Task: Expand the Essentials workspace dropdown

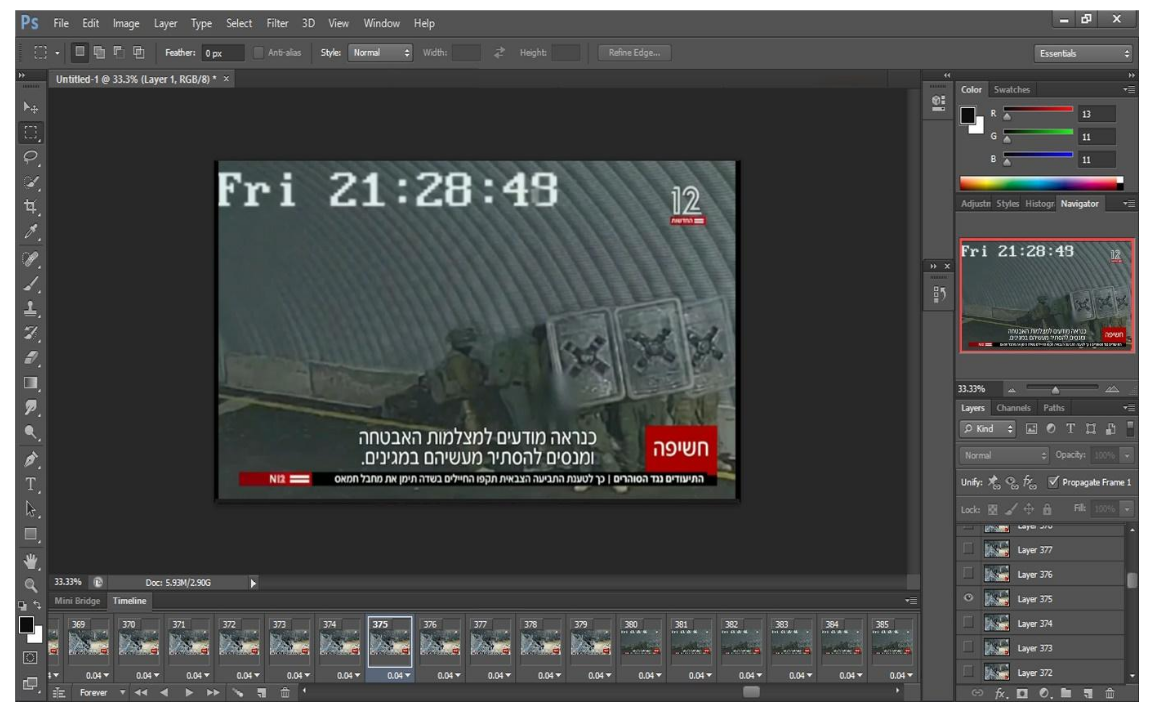Action: (1084, 54)
